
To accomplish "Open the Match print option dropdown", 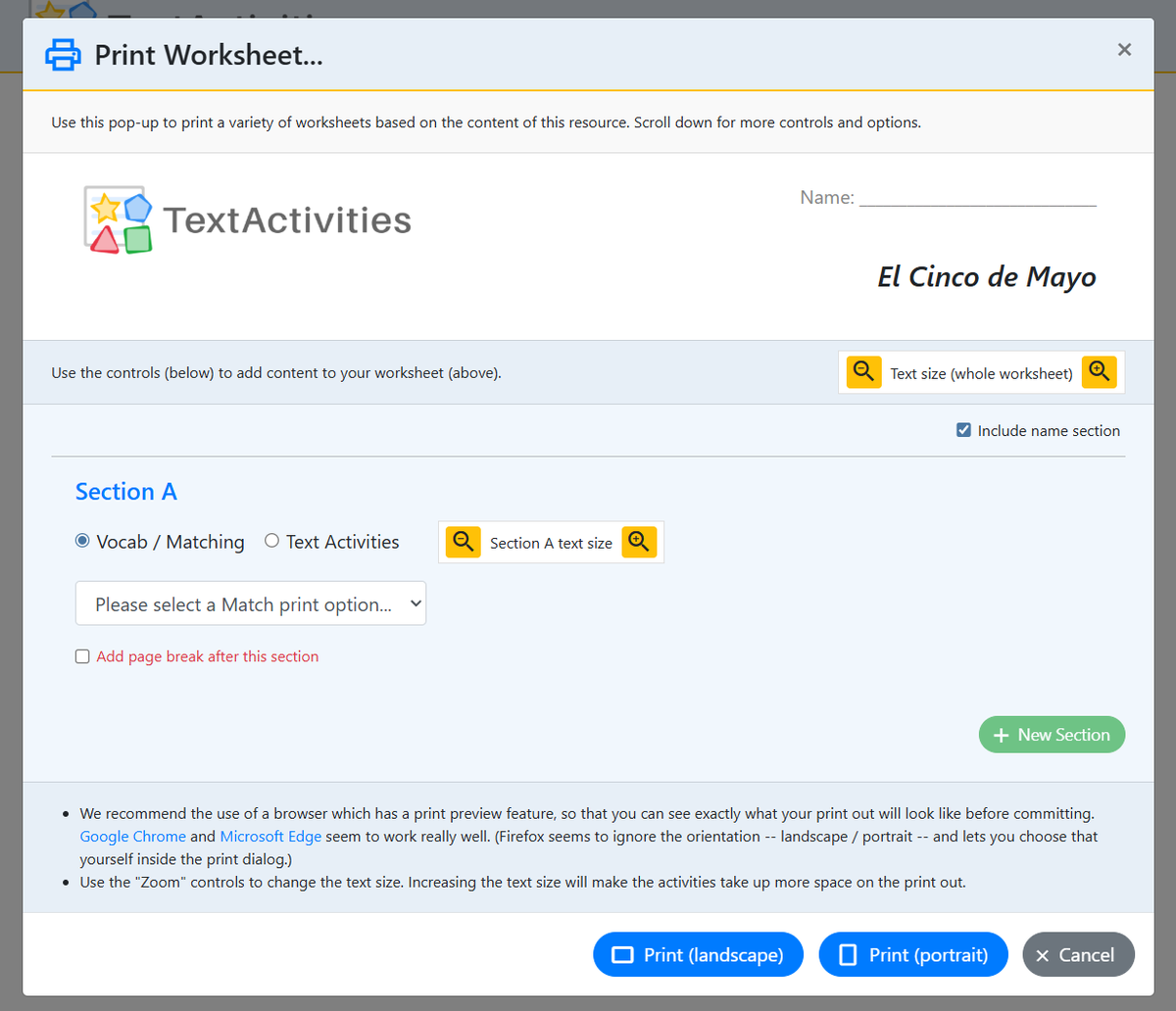I will tap(250, 603).
